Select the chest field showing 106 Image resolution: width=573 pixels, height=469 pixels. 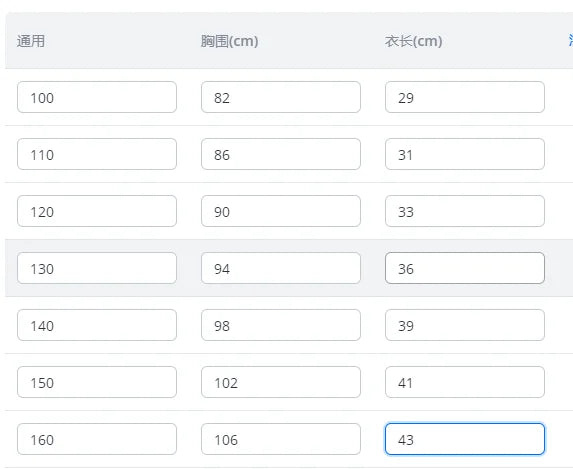281,439
